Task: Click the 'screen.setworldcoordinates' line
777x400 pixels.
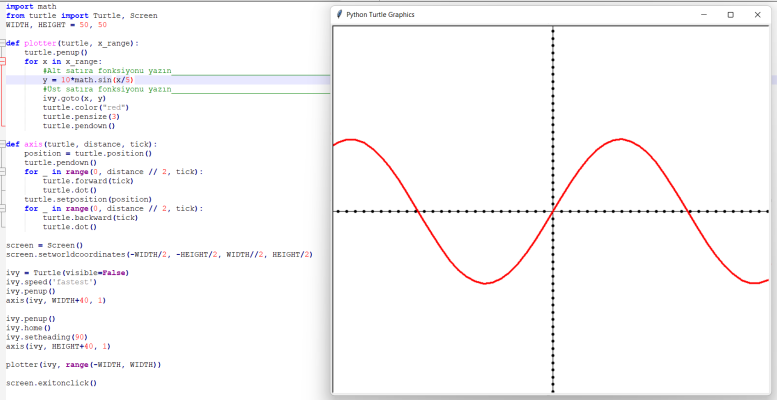Action: tap(160, 254)
